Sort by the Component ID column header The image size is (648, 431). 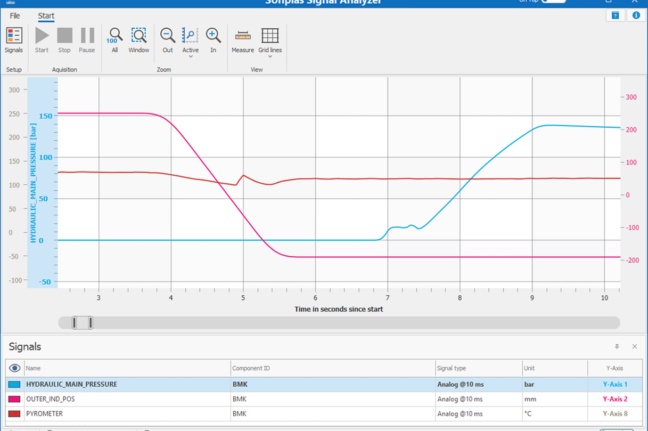333,368
